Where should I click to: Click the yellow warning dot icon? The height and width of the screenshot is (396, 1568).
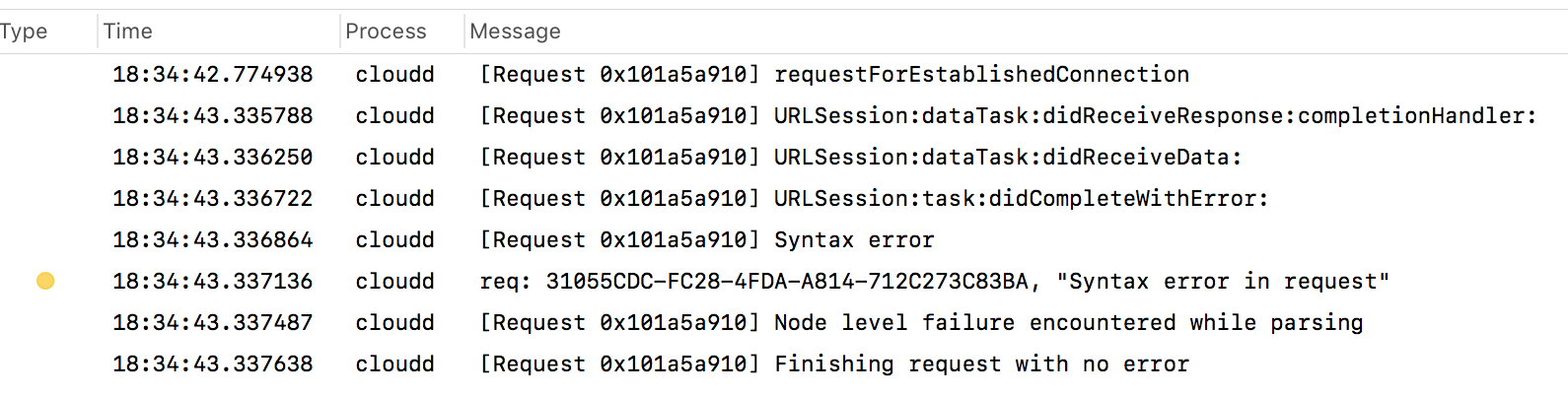(x=45, y=281)
